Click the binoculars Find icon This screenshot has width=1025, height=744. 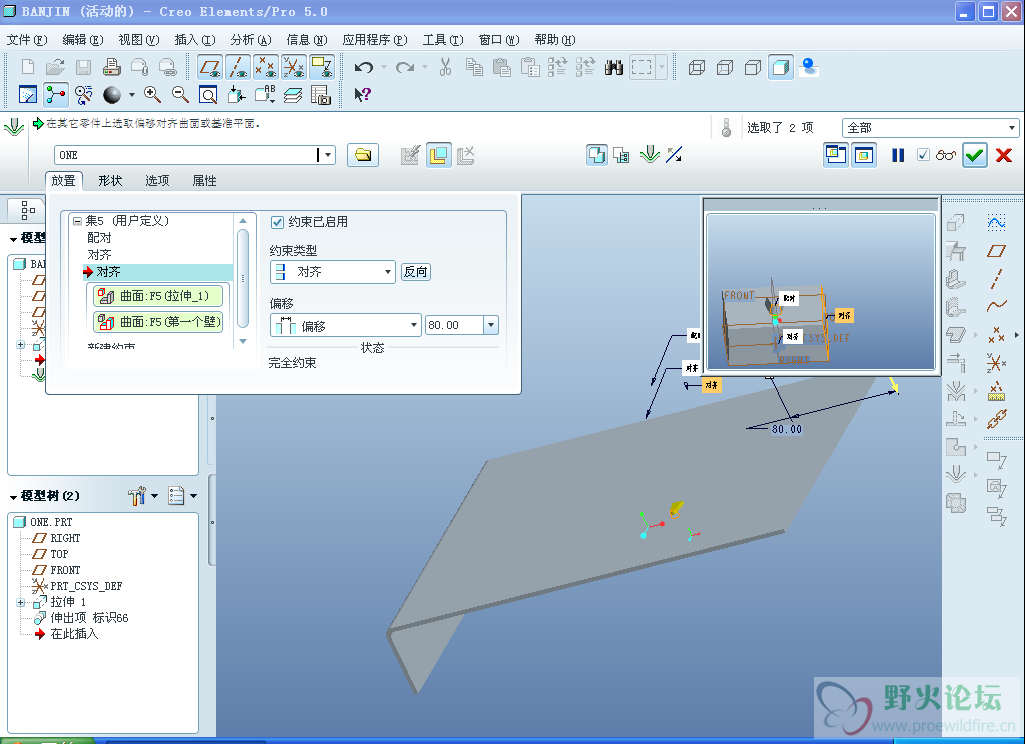pyautogui.click(x=613, y=67)
